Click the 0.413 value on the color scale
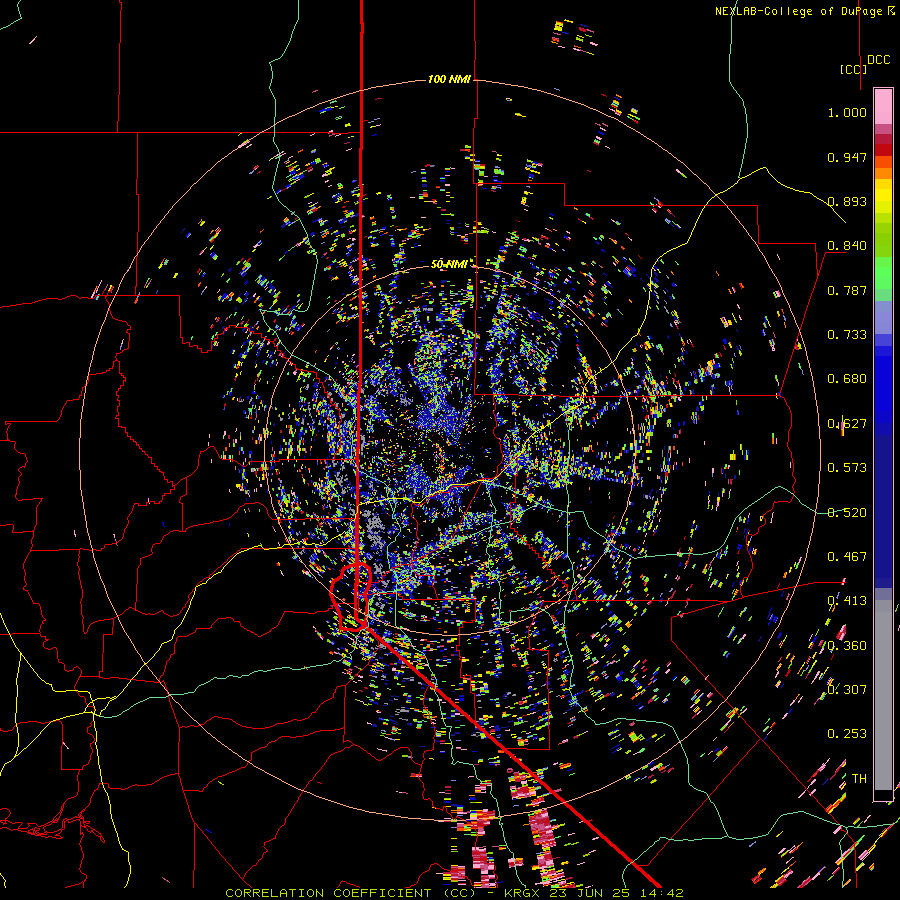Image resolution: width=900 pixels, height=900 pixels. click(847, 601)
